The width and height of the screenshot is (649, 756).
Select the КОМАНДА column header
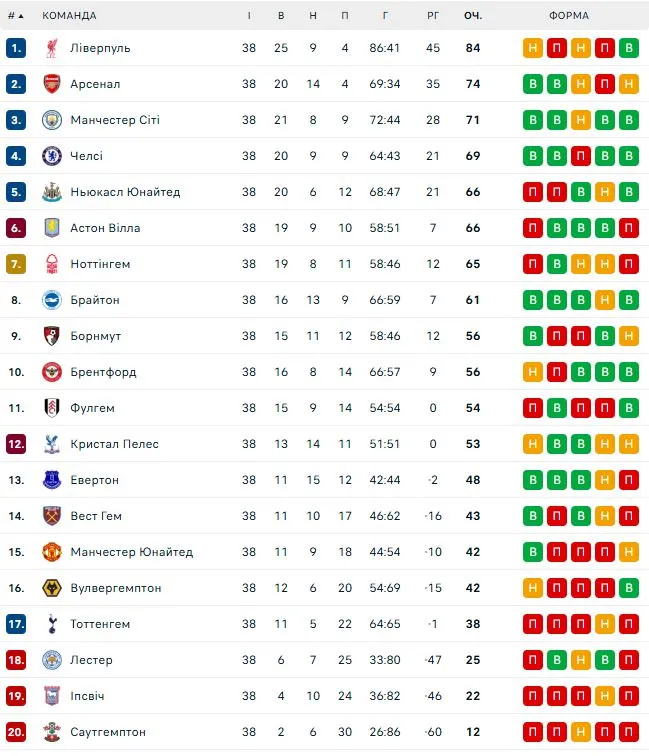69,16
